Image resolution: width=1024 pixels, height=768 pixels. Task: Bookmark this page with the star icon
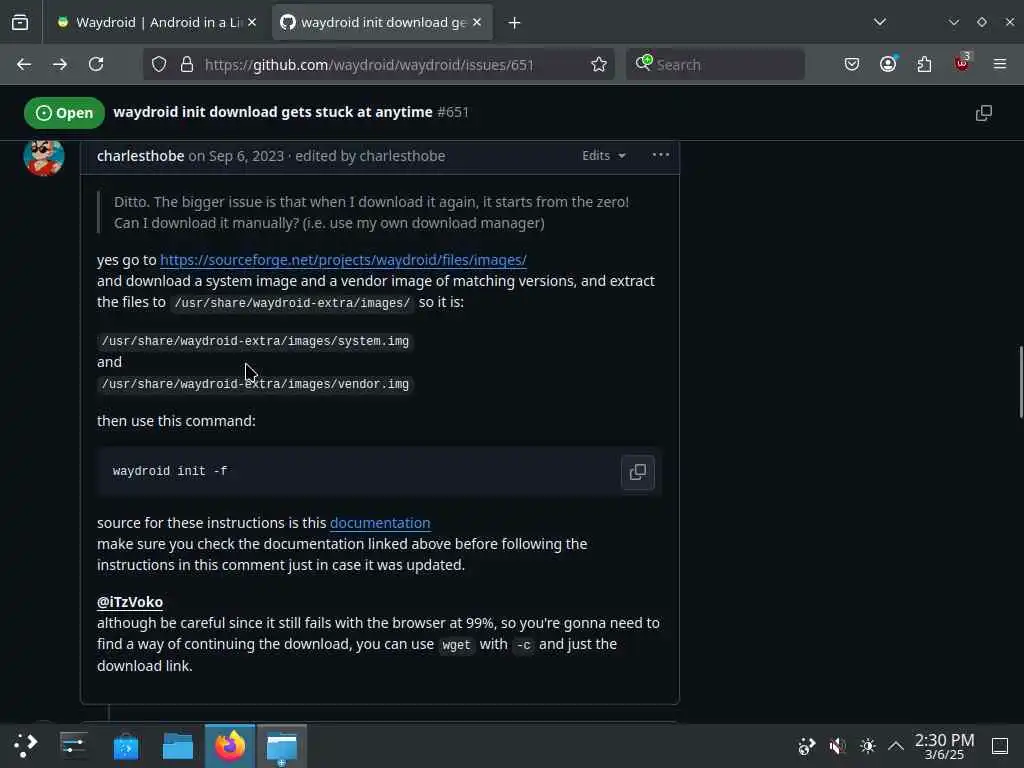pos(599,64)
